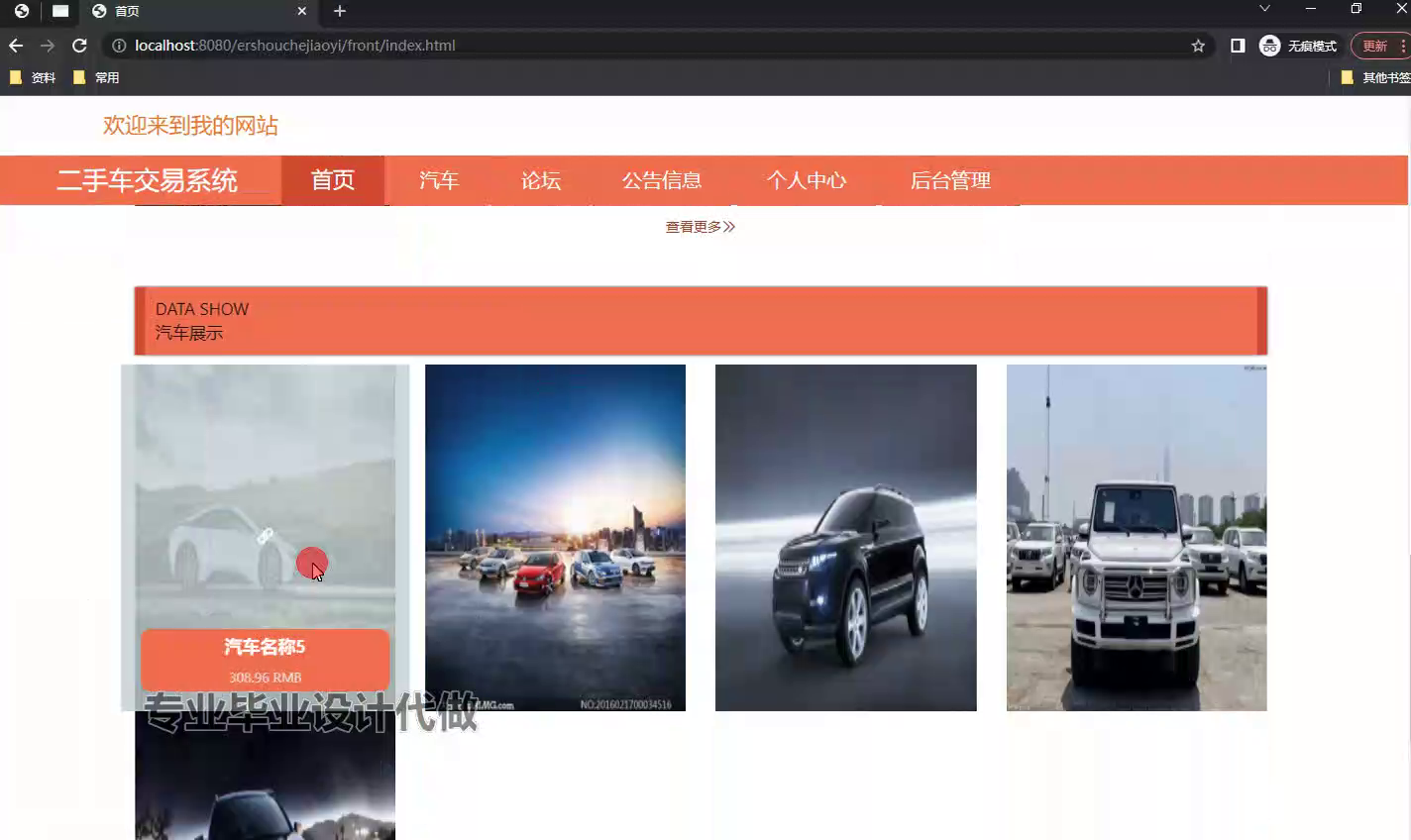1411x840 pixels.
Task: Open the 资料 bookmark folder
Action: tap(33, 77)
